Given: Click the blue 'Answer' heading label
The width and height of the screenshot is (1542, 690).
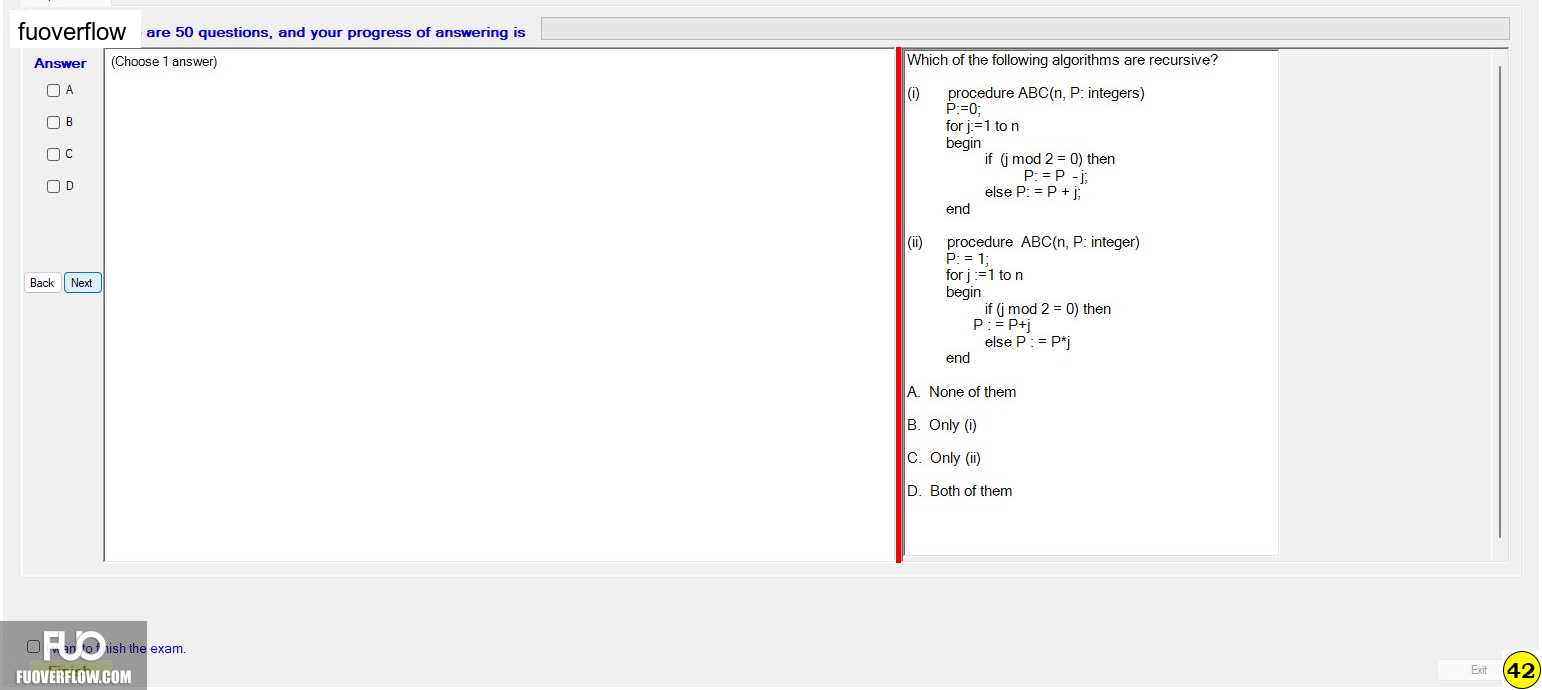Looking at the screenshot, I should click(x=60, y=63).
